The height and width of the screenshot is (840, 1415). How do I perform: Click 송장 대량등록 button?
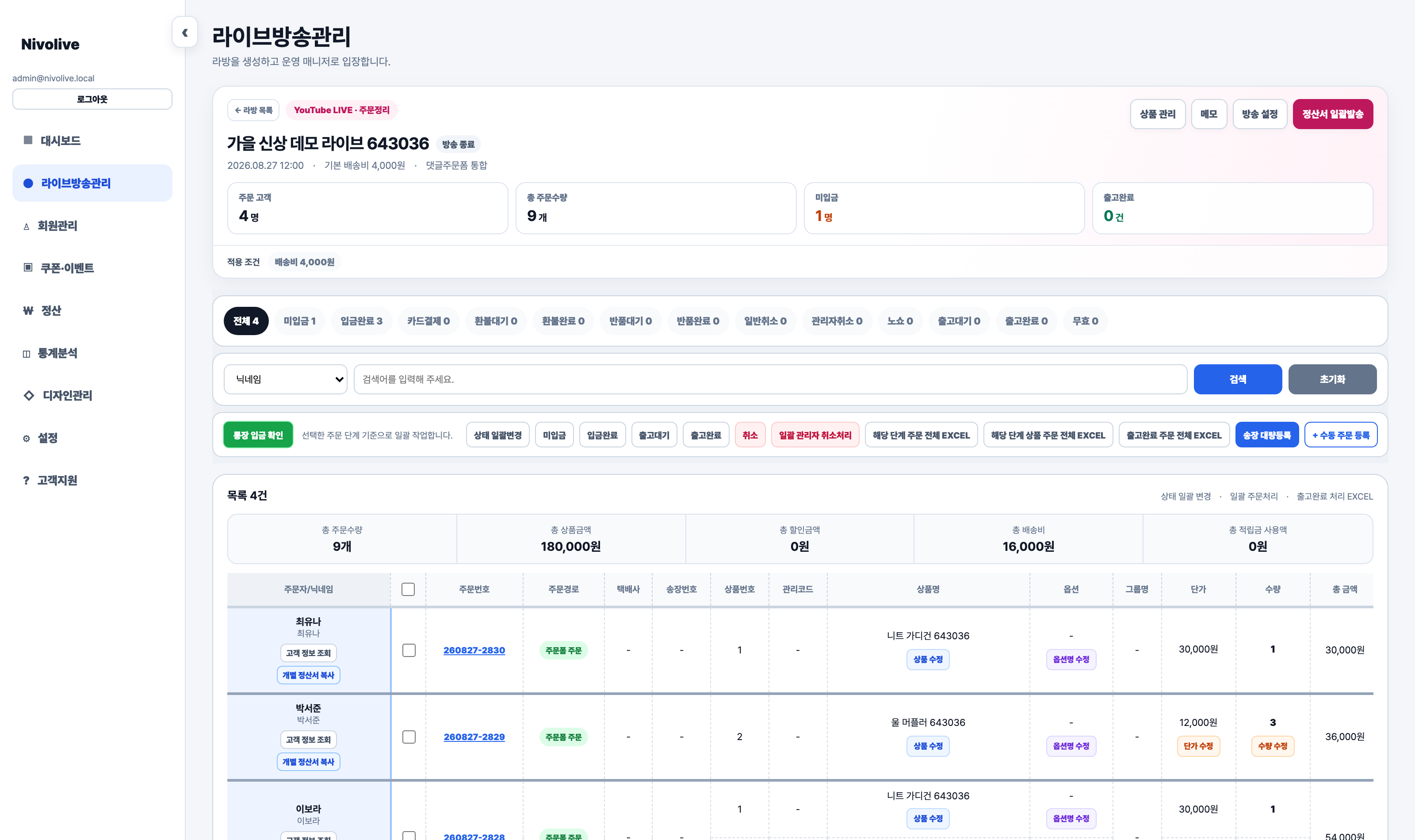click(1267, 435)
